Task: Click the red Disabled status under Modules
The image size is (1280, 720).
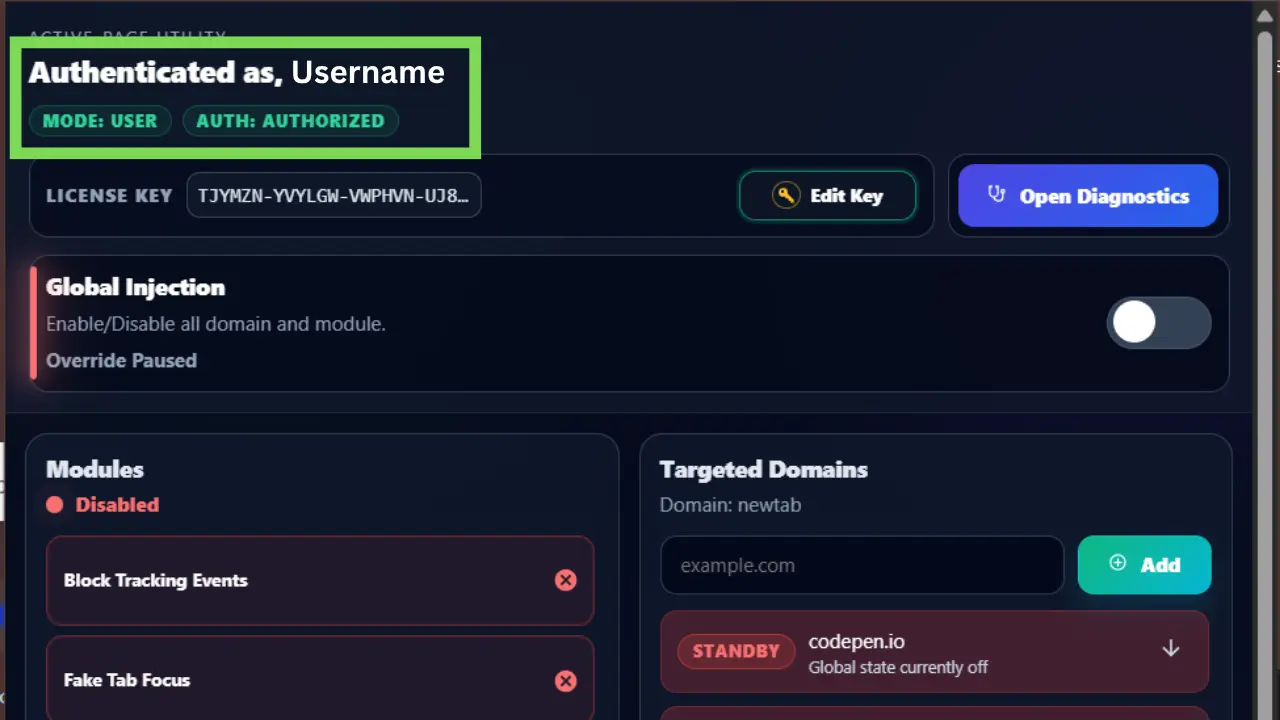Action: click(117, 505)
